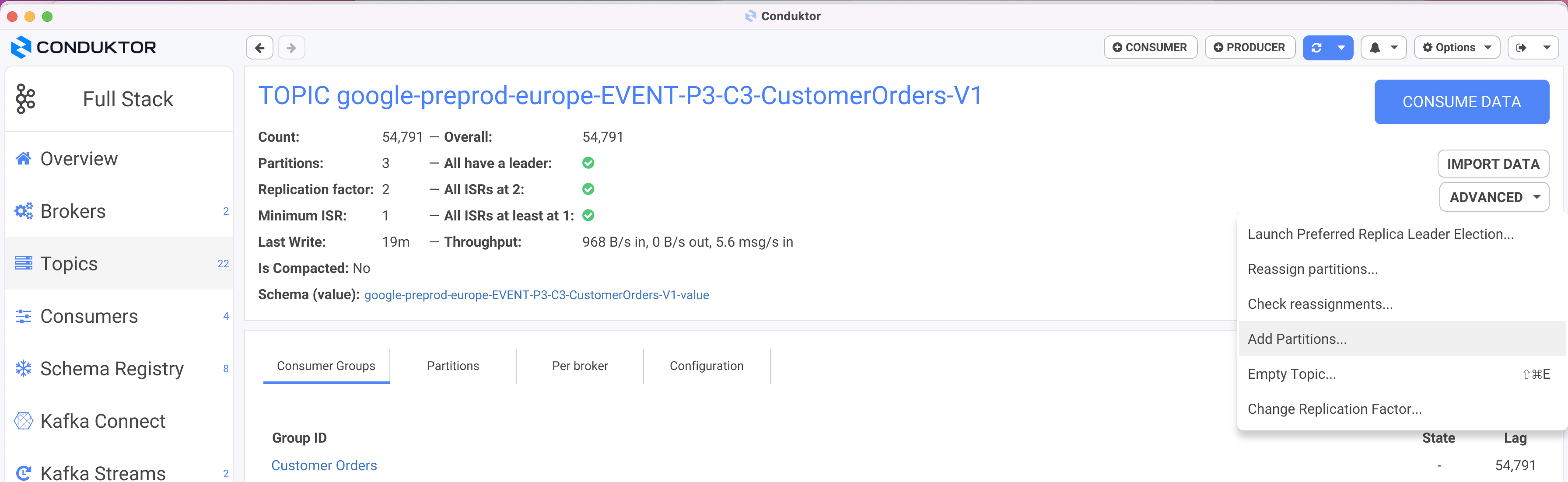Image resolution: width=1568 pixels, height=482 pixels.
Task: Click the topic title heading
Action: 620,96
